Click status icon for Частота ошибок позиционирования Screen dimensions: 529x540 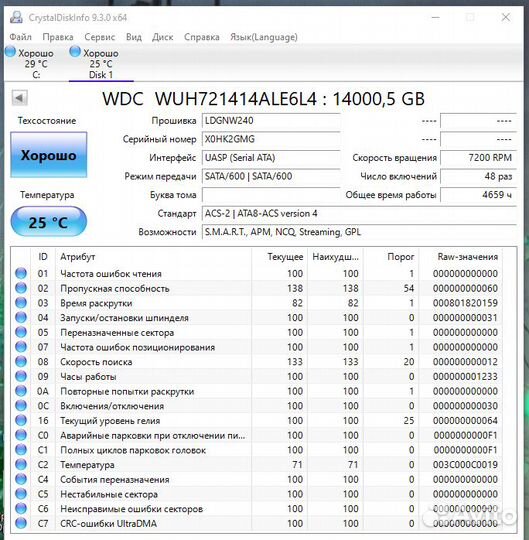[21, 347]
